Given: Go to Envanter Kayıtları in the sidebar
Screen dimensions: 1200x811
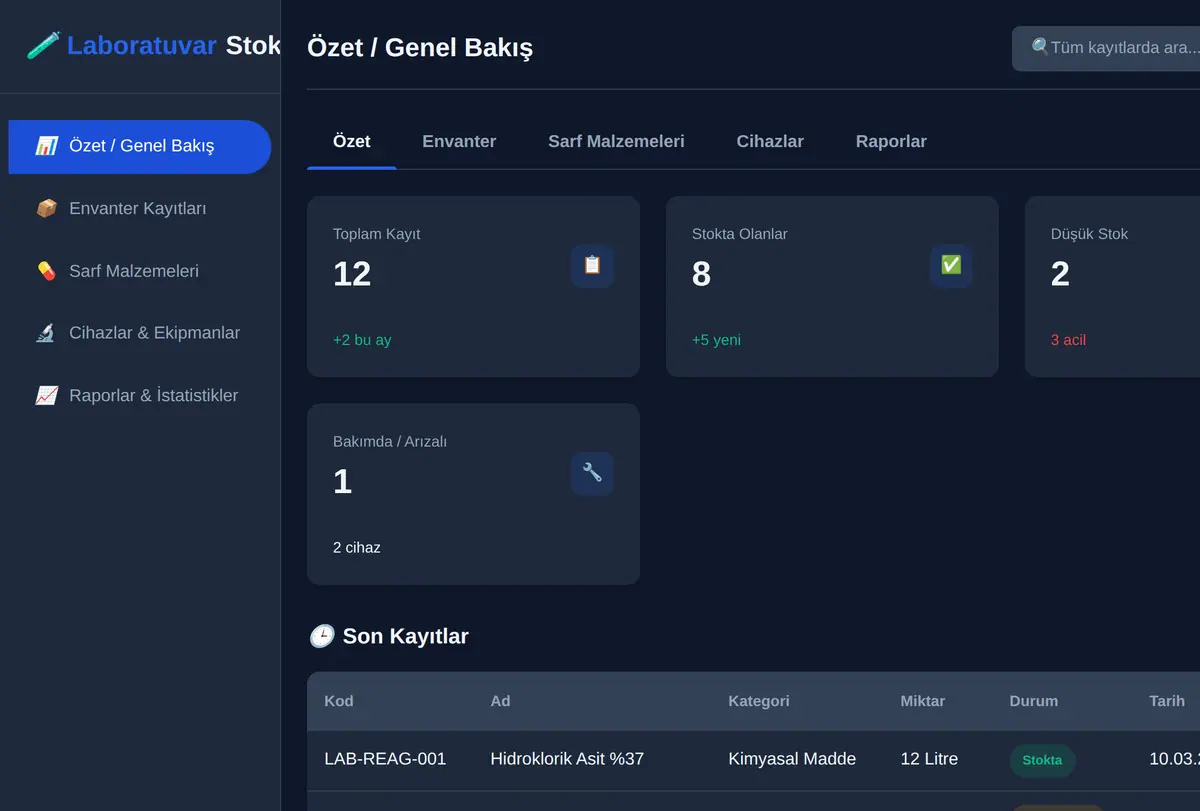Looking at the screenshot, I should (140, 208).
